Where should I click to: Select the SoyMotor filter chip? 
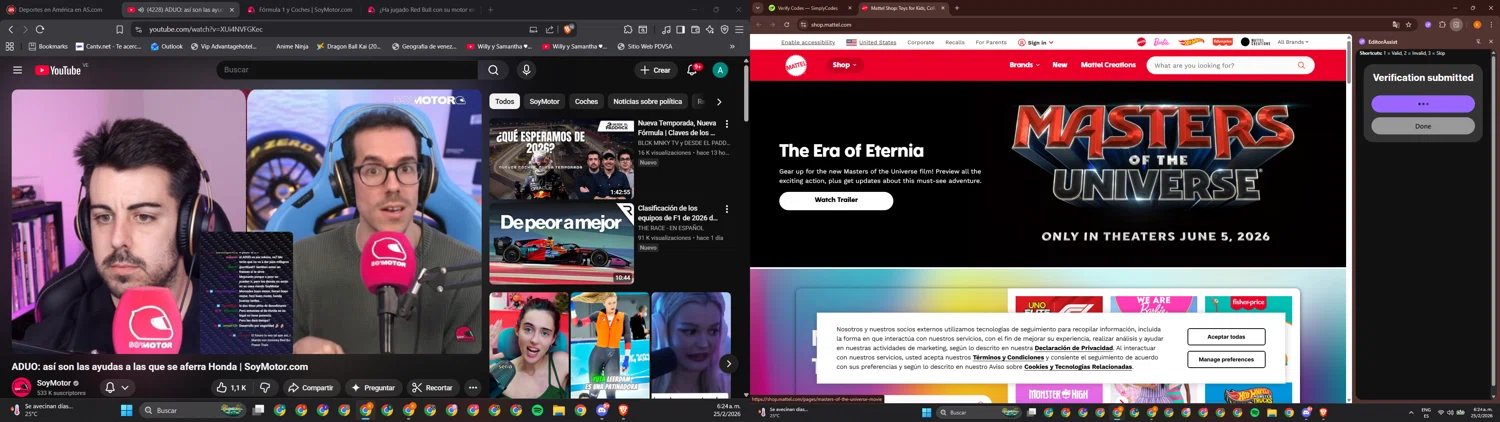pos(544,101)
